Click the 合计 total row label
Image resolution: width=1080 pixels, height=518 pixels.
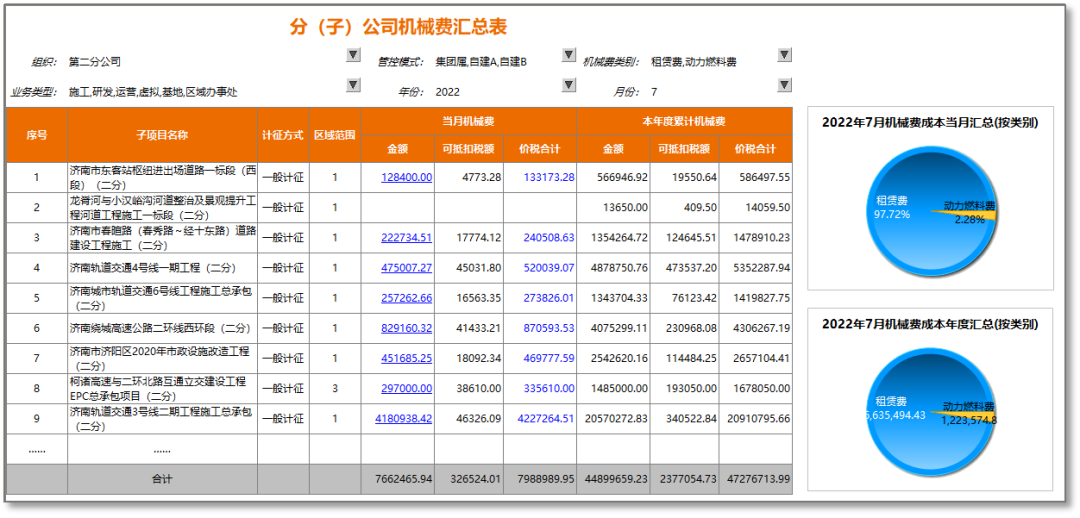tap(162, 479)
